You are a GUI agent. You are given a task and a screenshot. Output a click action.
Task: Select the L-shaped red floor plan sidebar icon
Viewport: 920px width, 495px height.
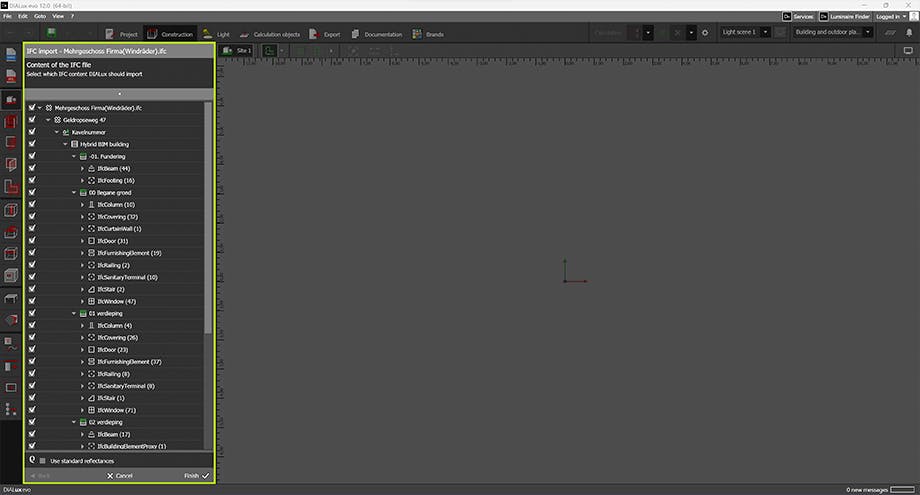(11, 187)
